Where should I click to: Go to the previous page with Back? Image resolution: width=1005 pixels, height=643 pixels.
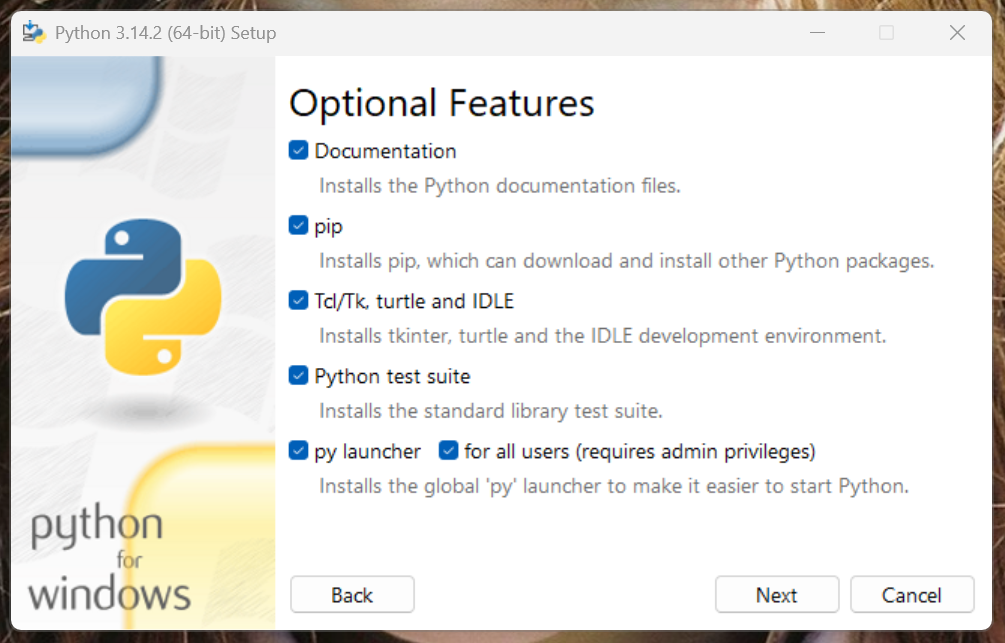[x=352, y=595]
